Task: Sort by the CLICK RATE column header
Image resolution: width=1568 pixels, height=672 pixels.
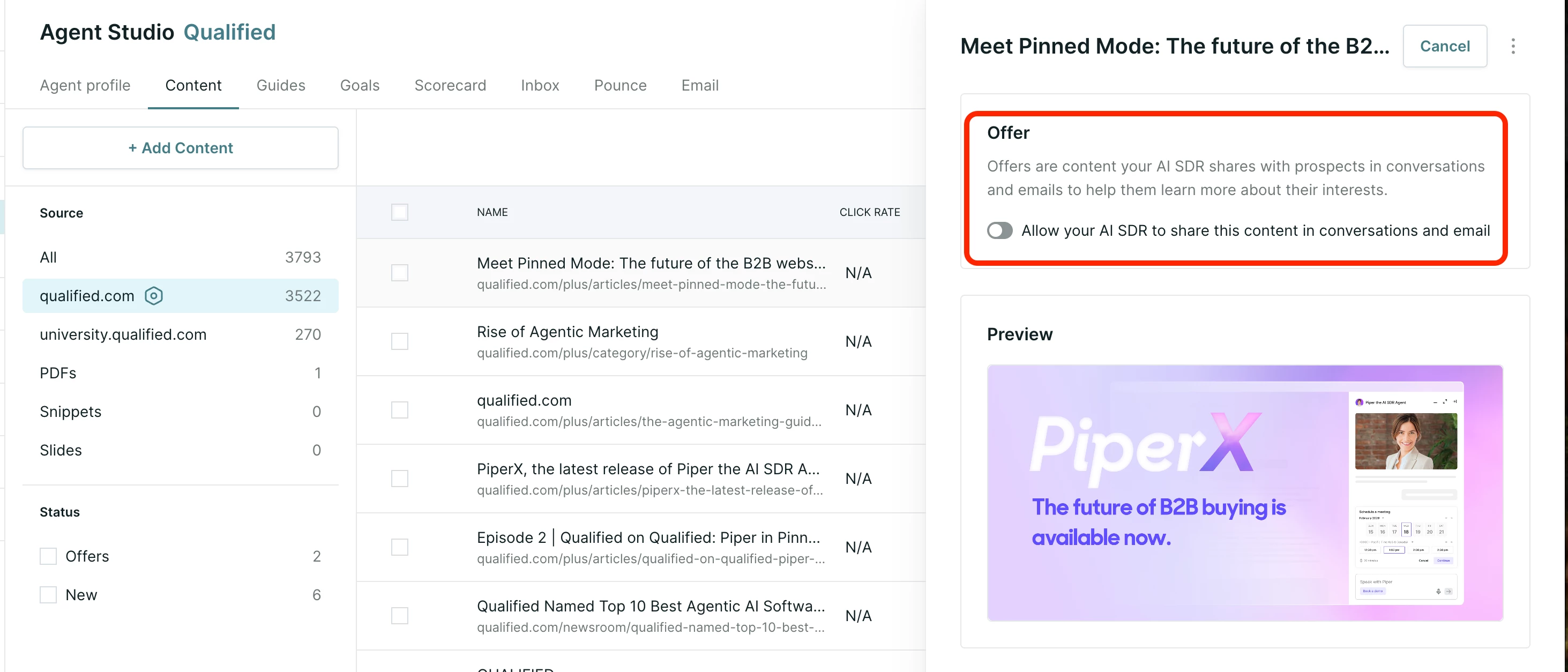Action: (869, 212)
